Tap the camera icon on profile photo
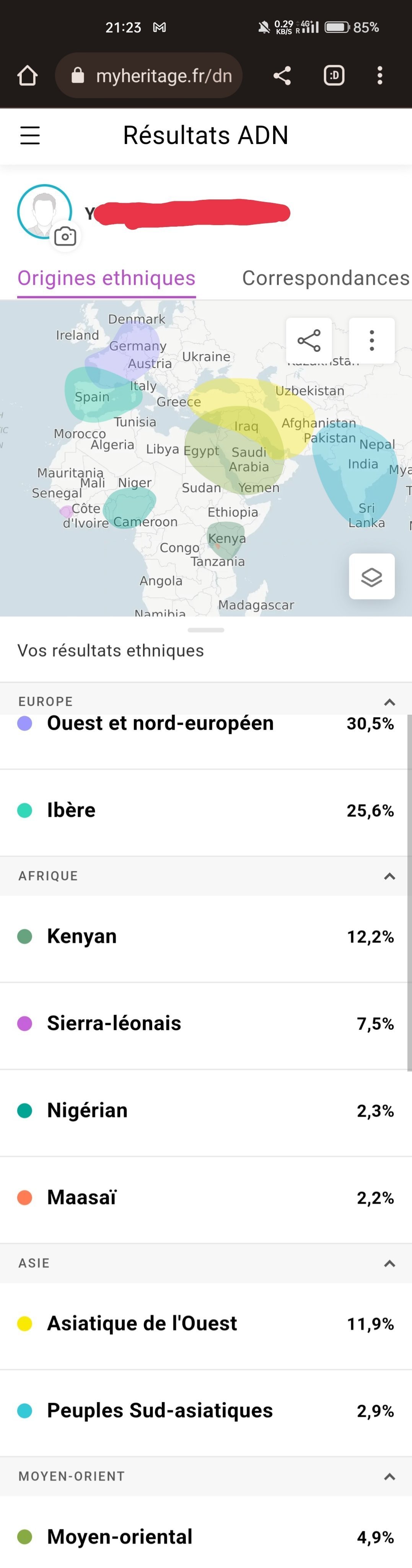 65,236
